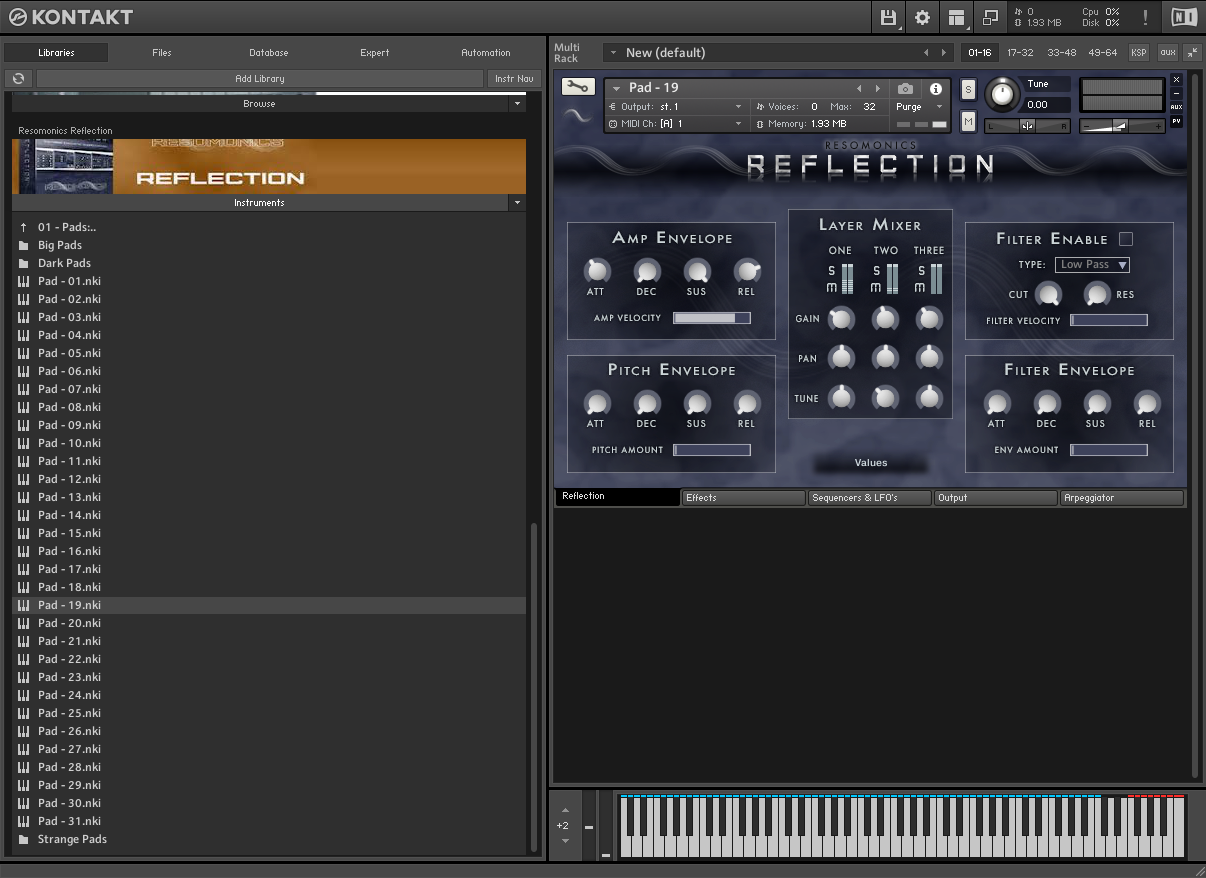1206x878 pixels.
Task: Open the Effects tab
Action: (x=743, y=497)
